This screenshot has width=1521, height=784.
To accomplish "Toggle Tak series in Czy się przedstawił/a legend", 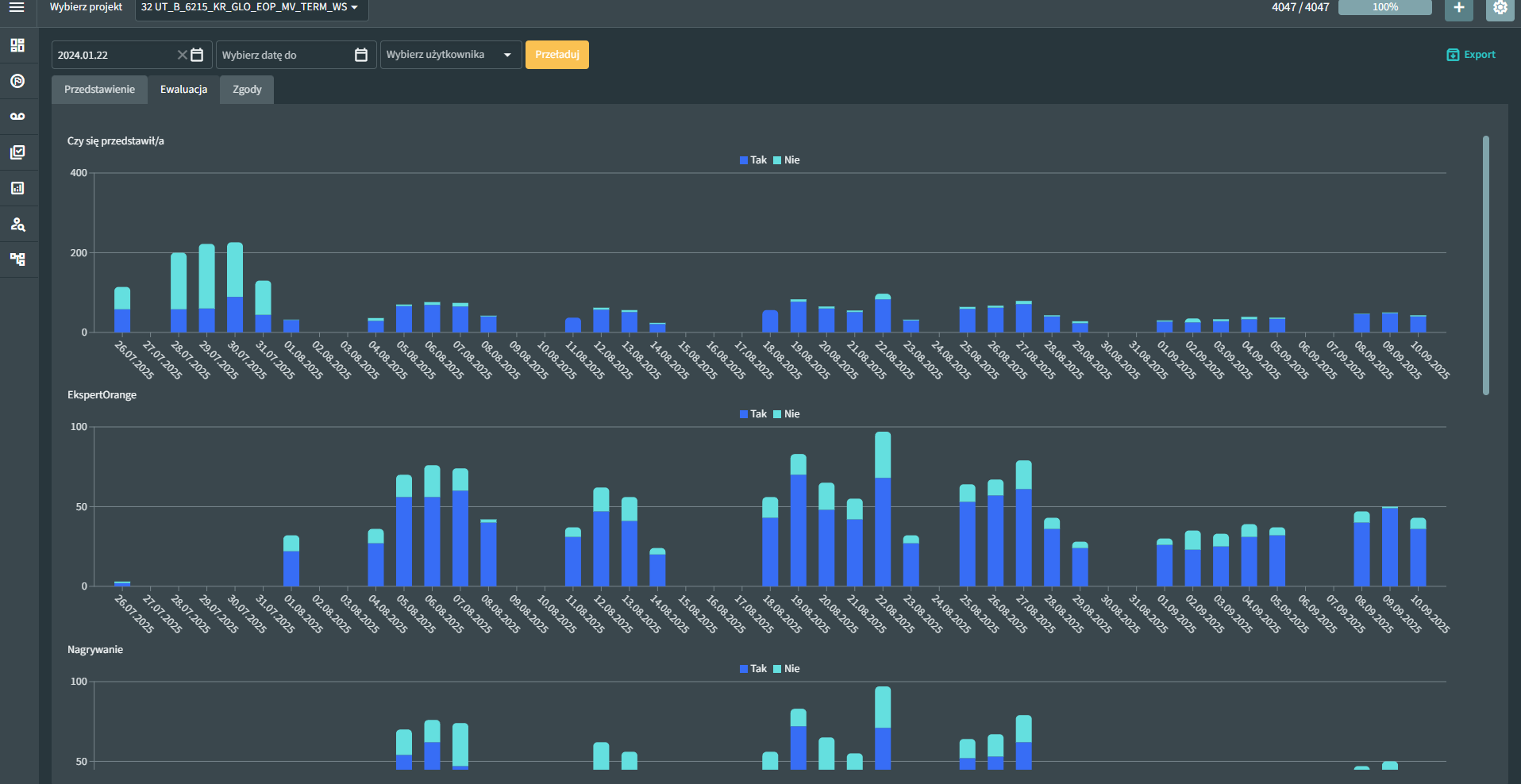I will click(x=753, y=160).
